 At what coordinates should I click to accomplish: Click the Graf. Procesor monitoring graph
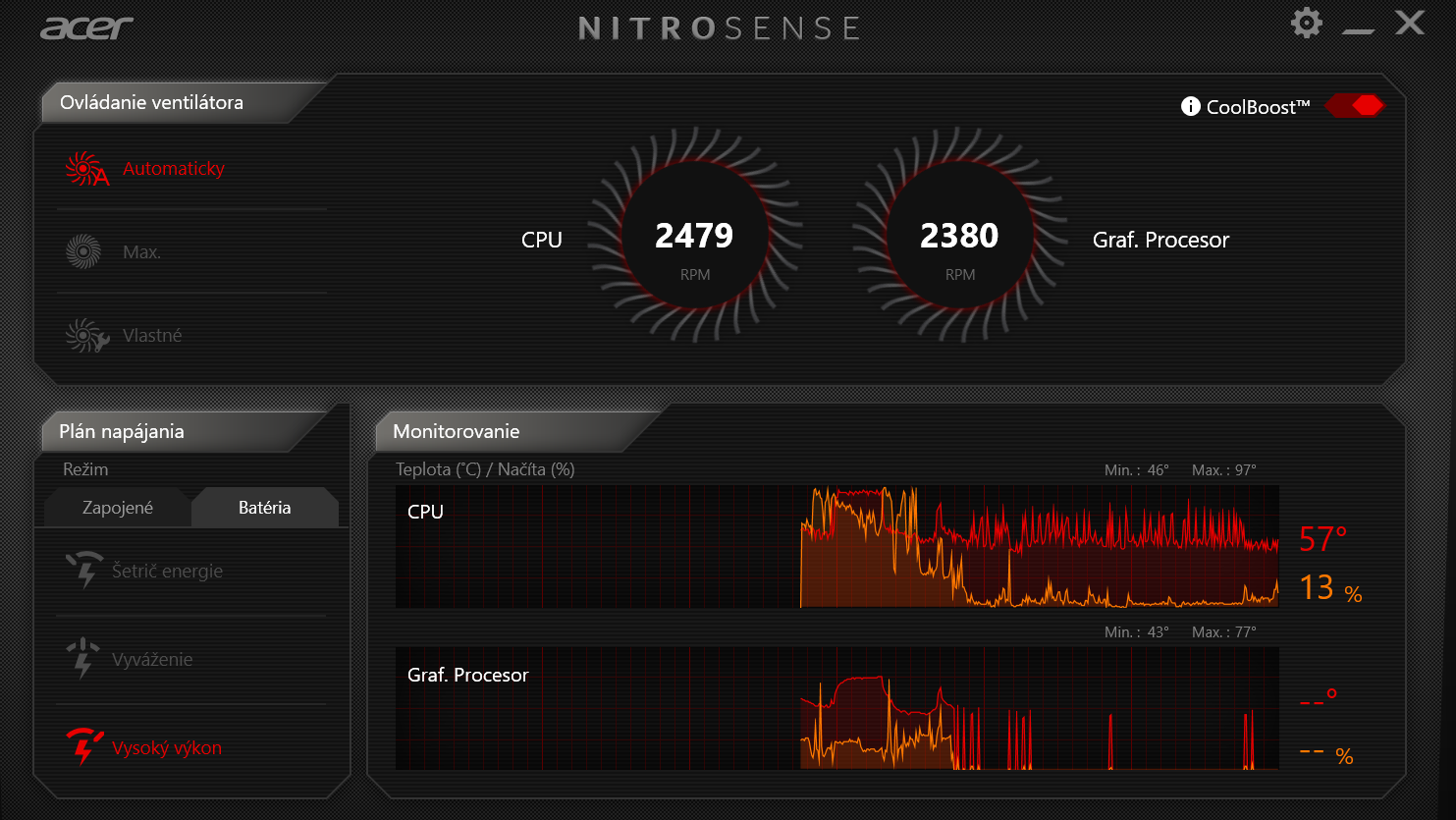click(837, 708)
